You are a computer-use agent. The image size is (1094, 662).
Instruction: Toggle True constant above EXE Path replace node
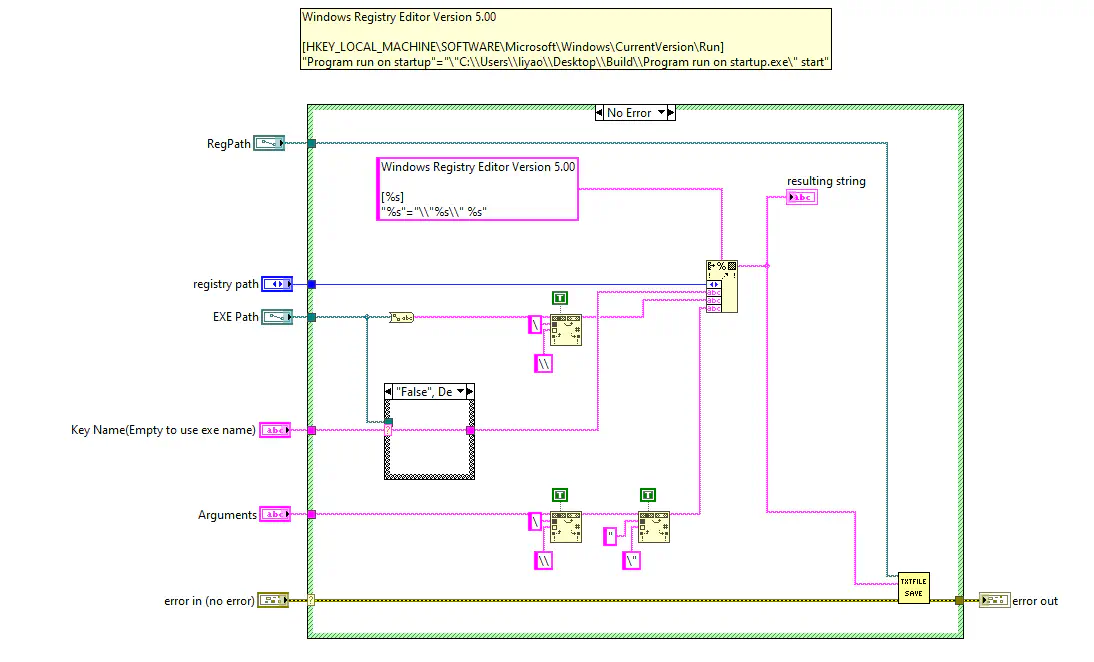click(x=560, y=298)
